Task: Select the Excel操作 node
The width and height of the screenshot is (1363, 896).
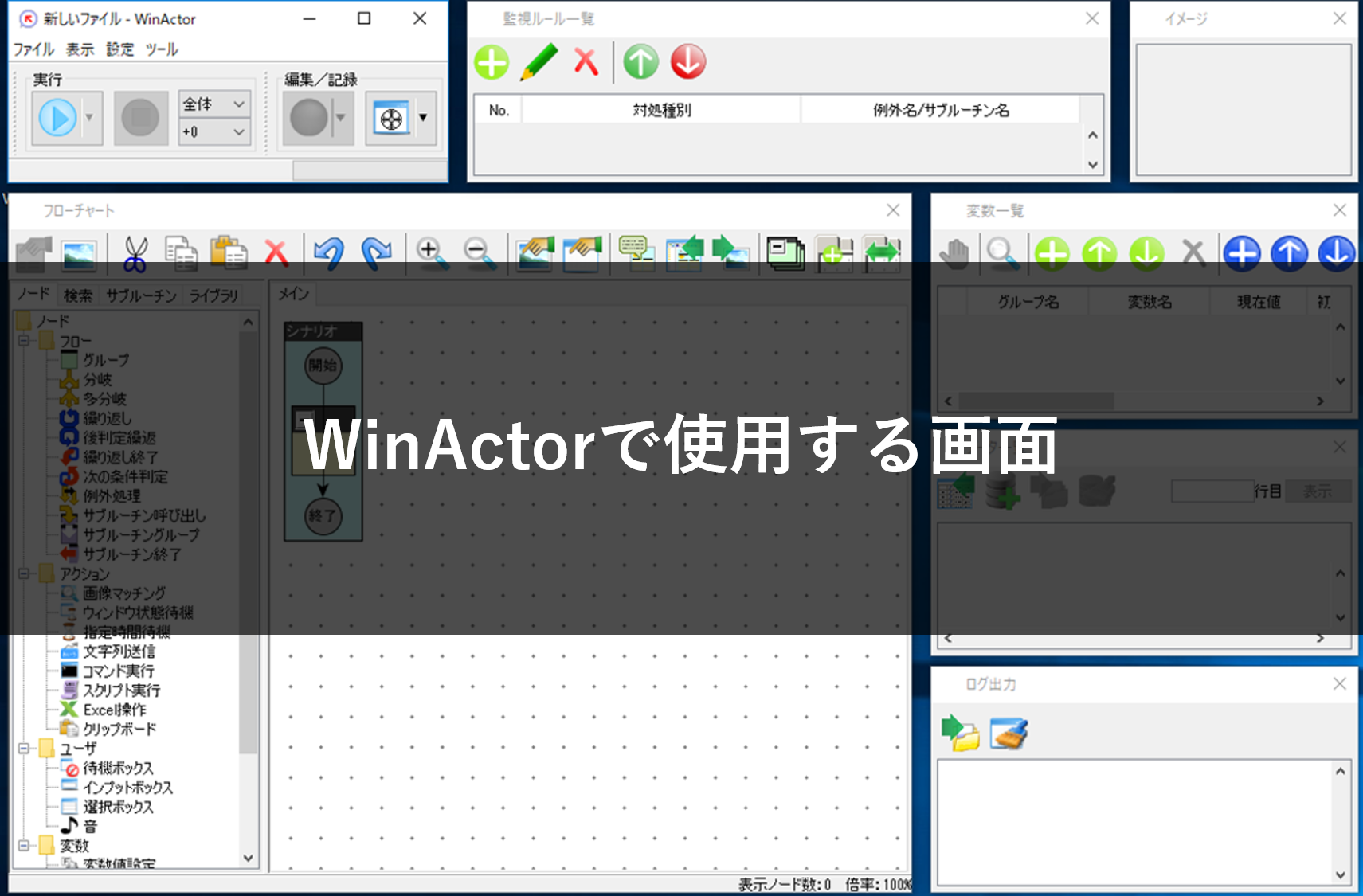Action: point(115,710)
